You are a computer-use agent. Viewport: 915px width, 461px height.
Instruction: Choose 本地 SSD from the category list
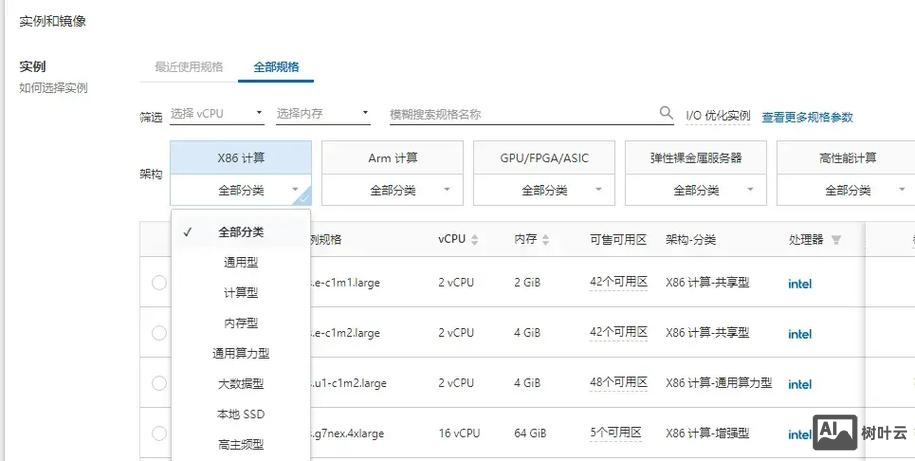tap(240, 414)
